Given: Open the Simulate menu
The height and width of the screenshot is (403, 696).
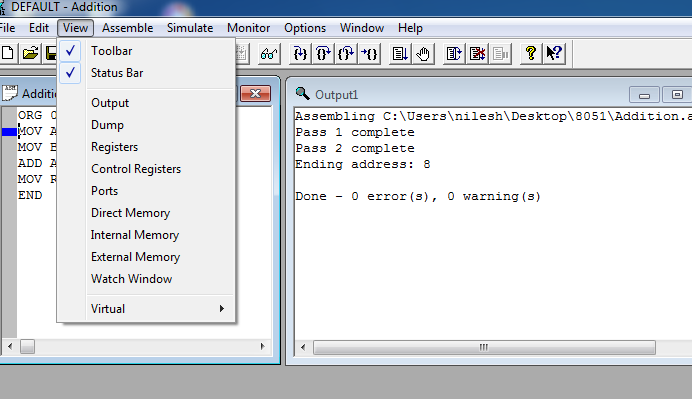Looking at the screenshot, I should (190, 28).
